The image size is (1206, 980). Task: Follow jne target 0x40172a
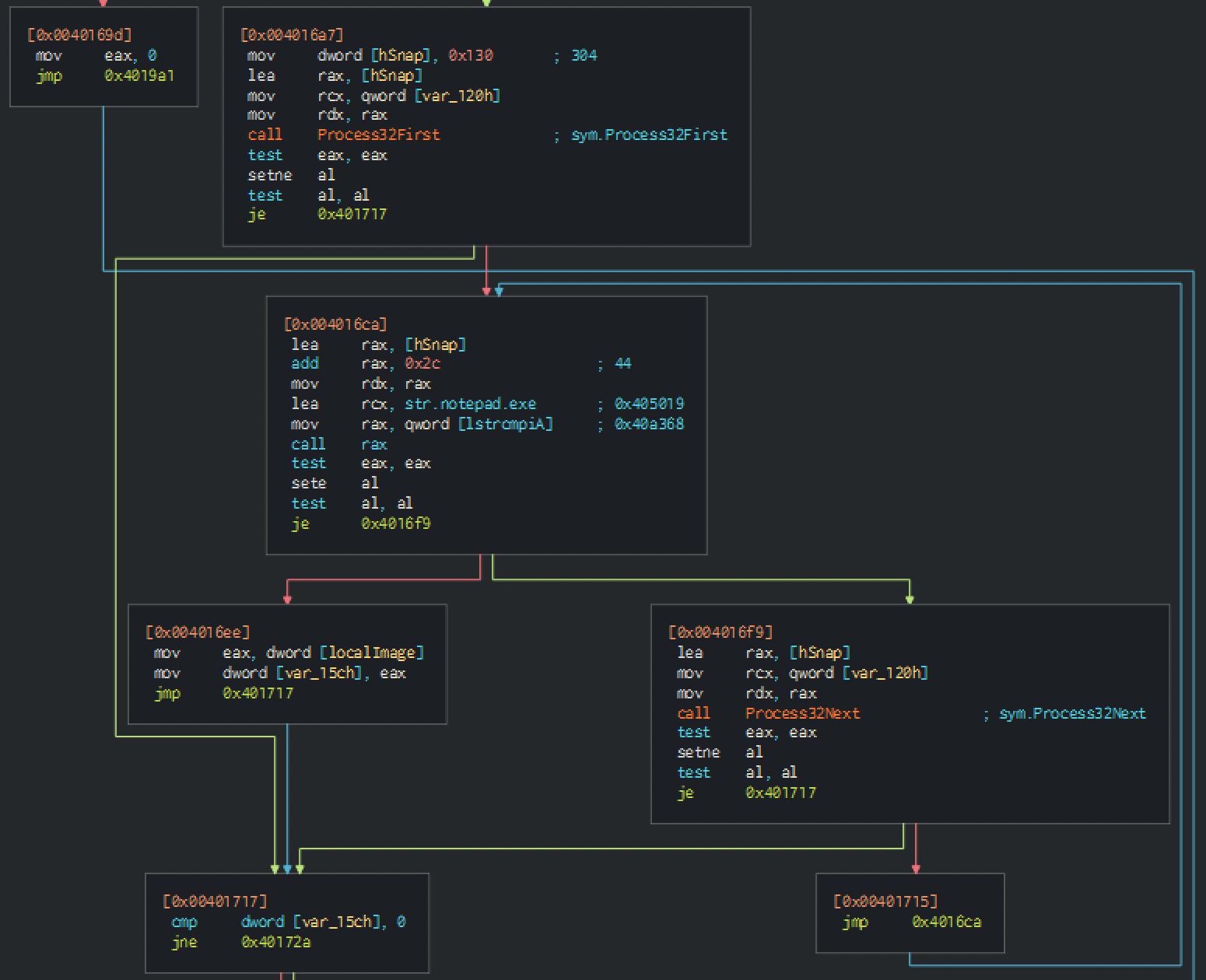coord(276,942)
